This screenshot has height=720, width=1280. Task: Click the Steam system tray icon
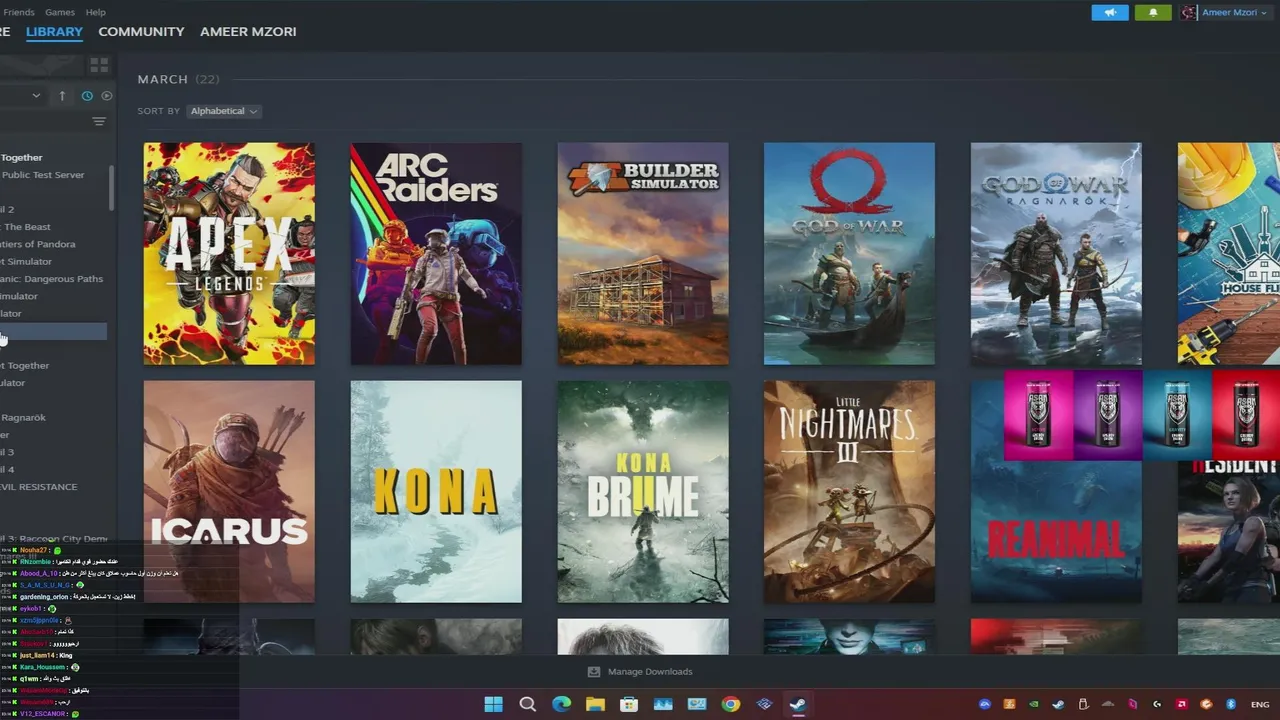(1059, 704)
